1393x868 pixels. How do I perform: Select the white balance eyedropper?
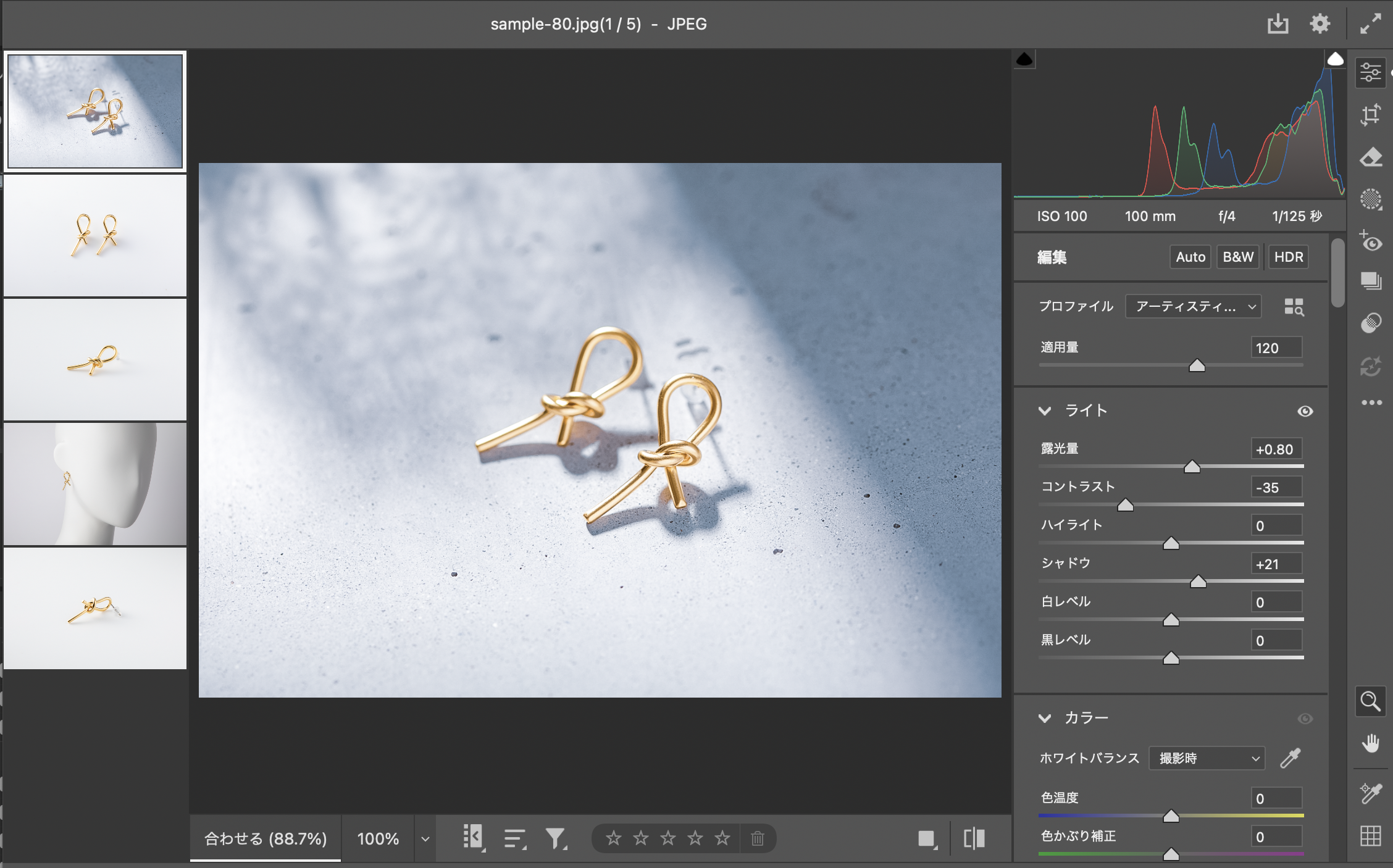pyautogui.click(x=1290, y=757)
